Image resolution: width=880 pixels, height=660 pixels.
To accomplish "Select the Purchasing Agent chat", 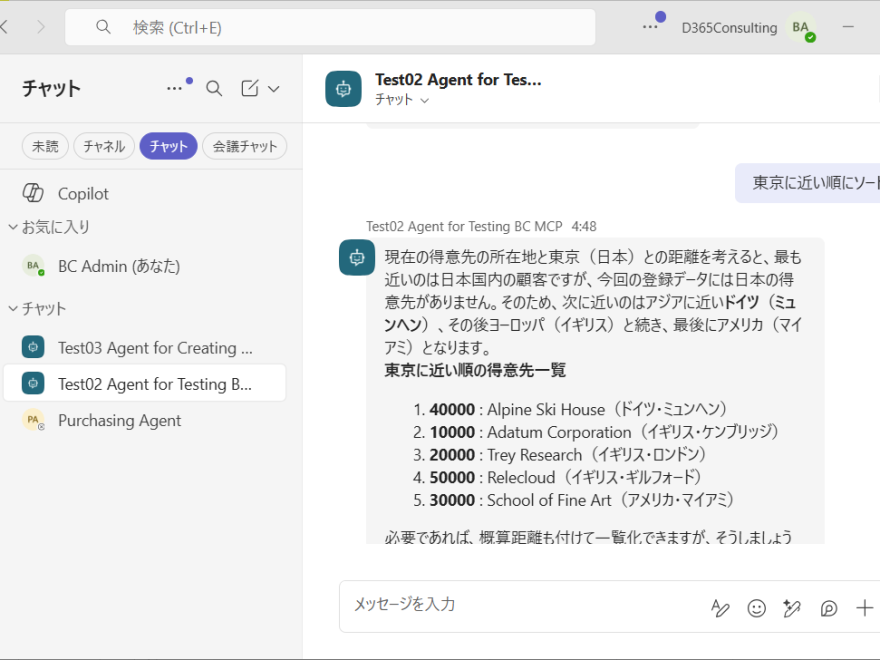I will click(x=119, y=420).
